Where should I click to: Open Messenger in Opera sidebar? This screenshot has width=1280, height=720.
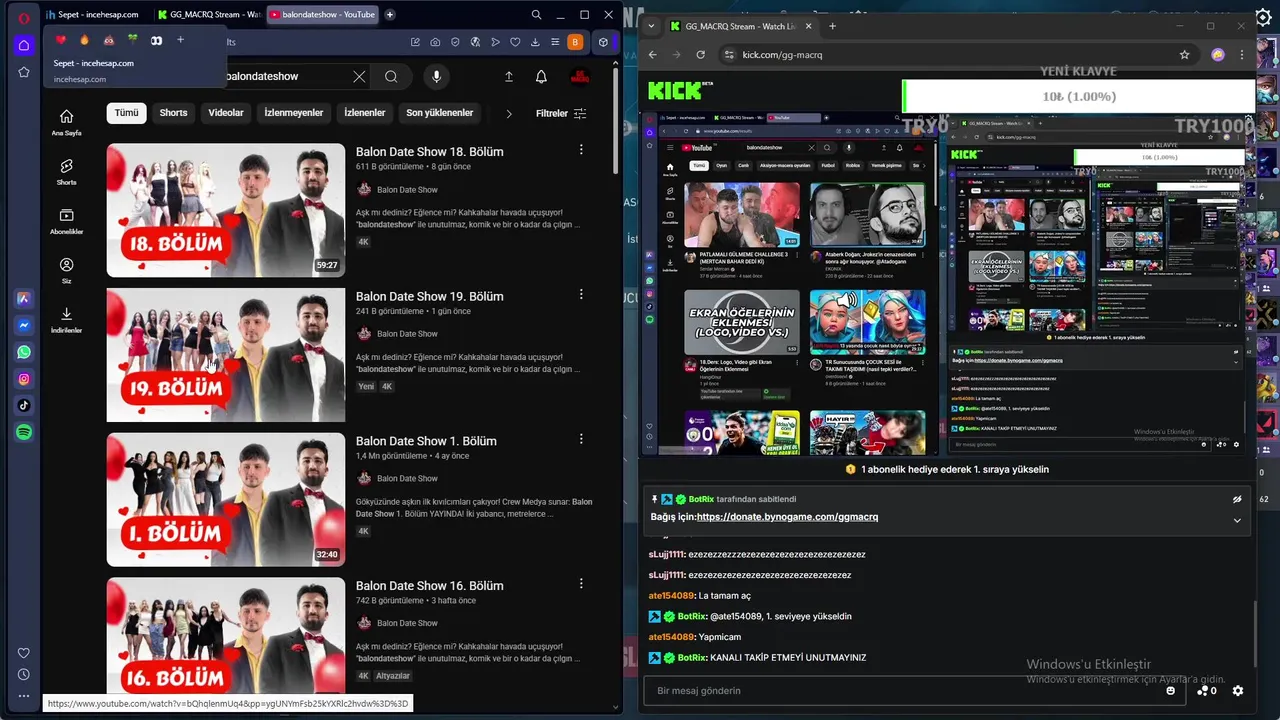[x=24, y=325]
